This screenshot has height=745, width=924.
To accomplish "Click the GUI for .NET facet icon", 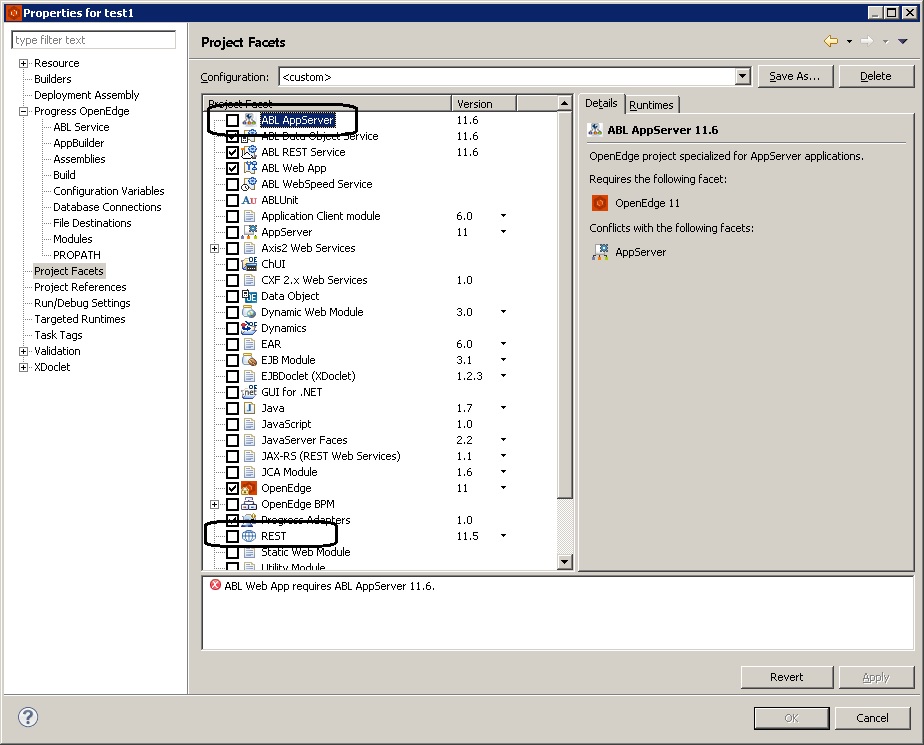I will (x=249, y=391).
